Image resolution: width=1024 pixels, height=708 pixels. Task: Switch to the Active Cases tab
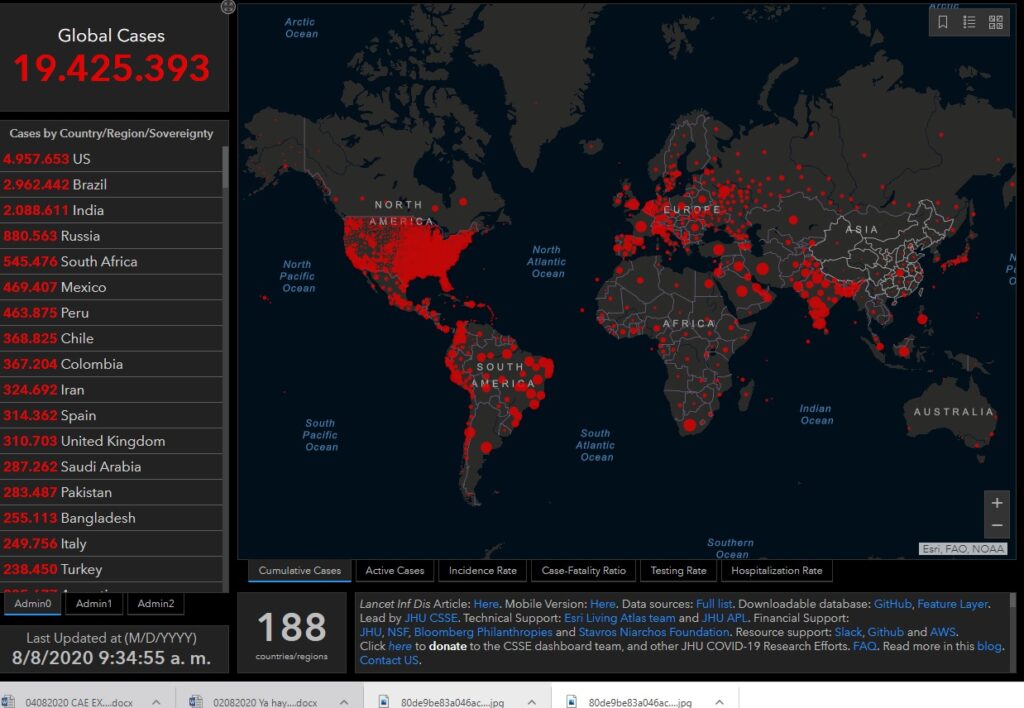point(394,571)
